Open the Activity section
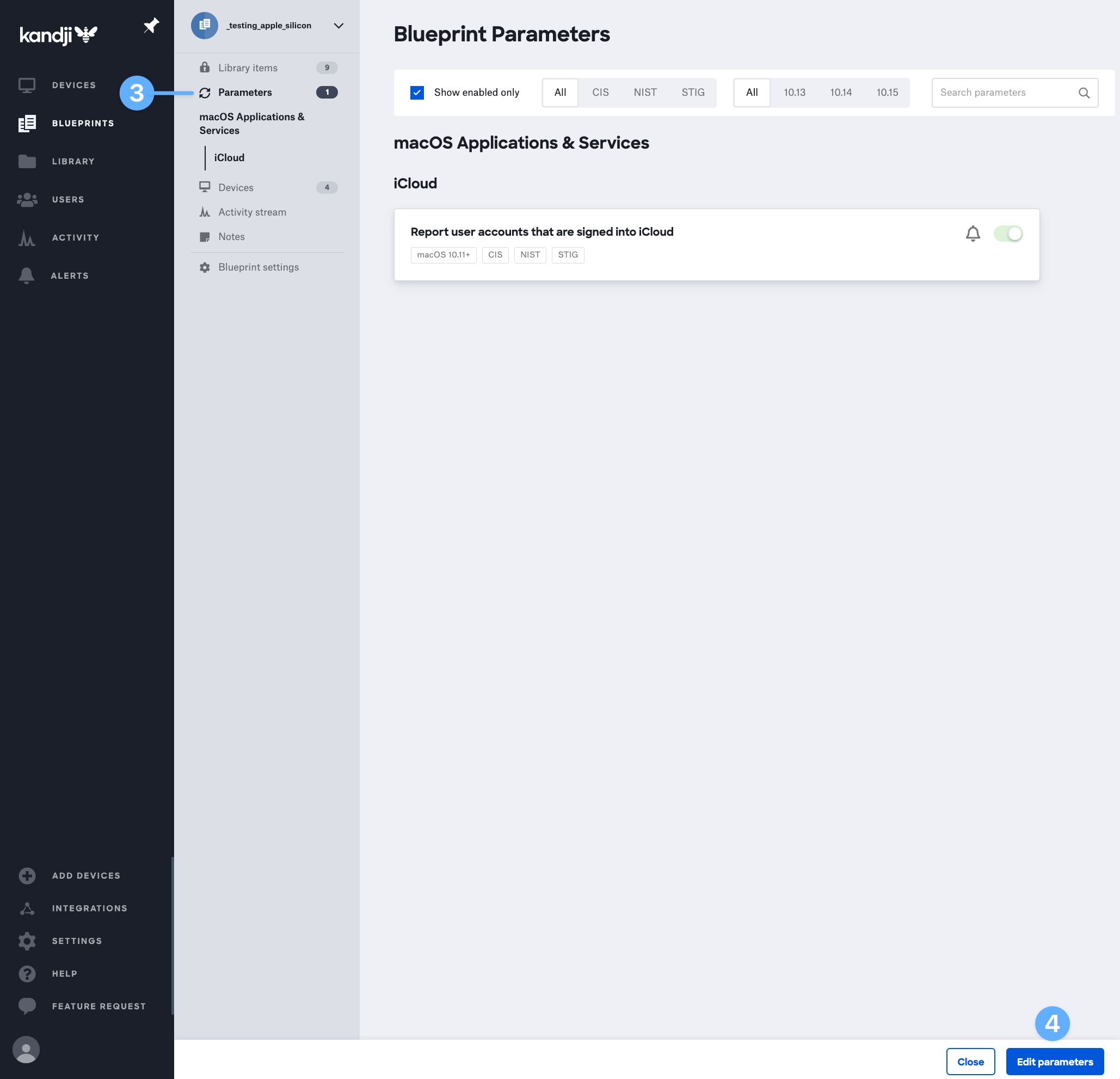Screen dimensions: 1120x1079 75,237
